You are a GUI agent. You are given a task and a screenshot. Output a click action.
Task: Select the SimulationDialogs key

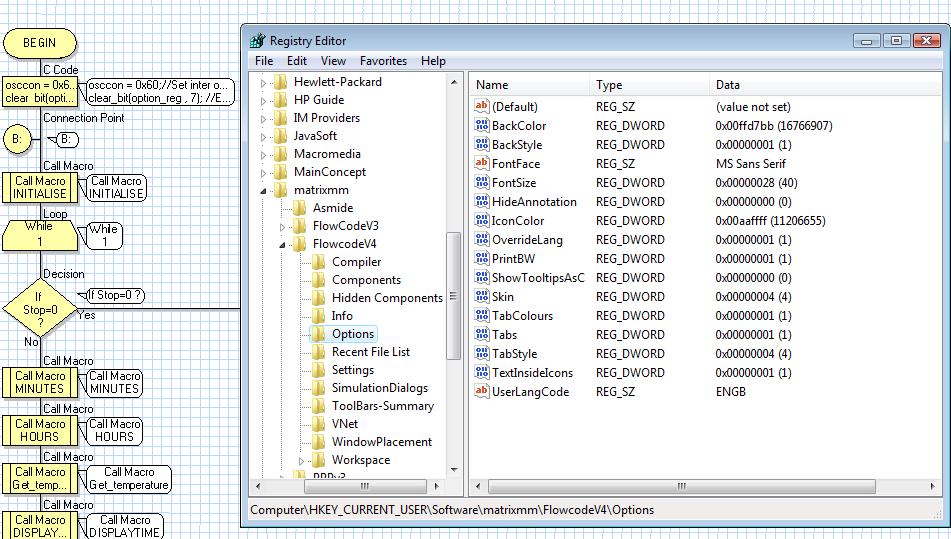[x=380, y=388]
